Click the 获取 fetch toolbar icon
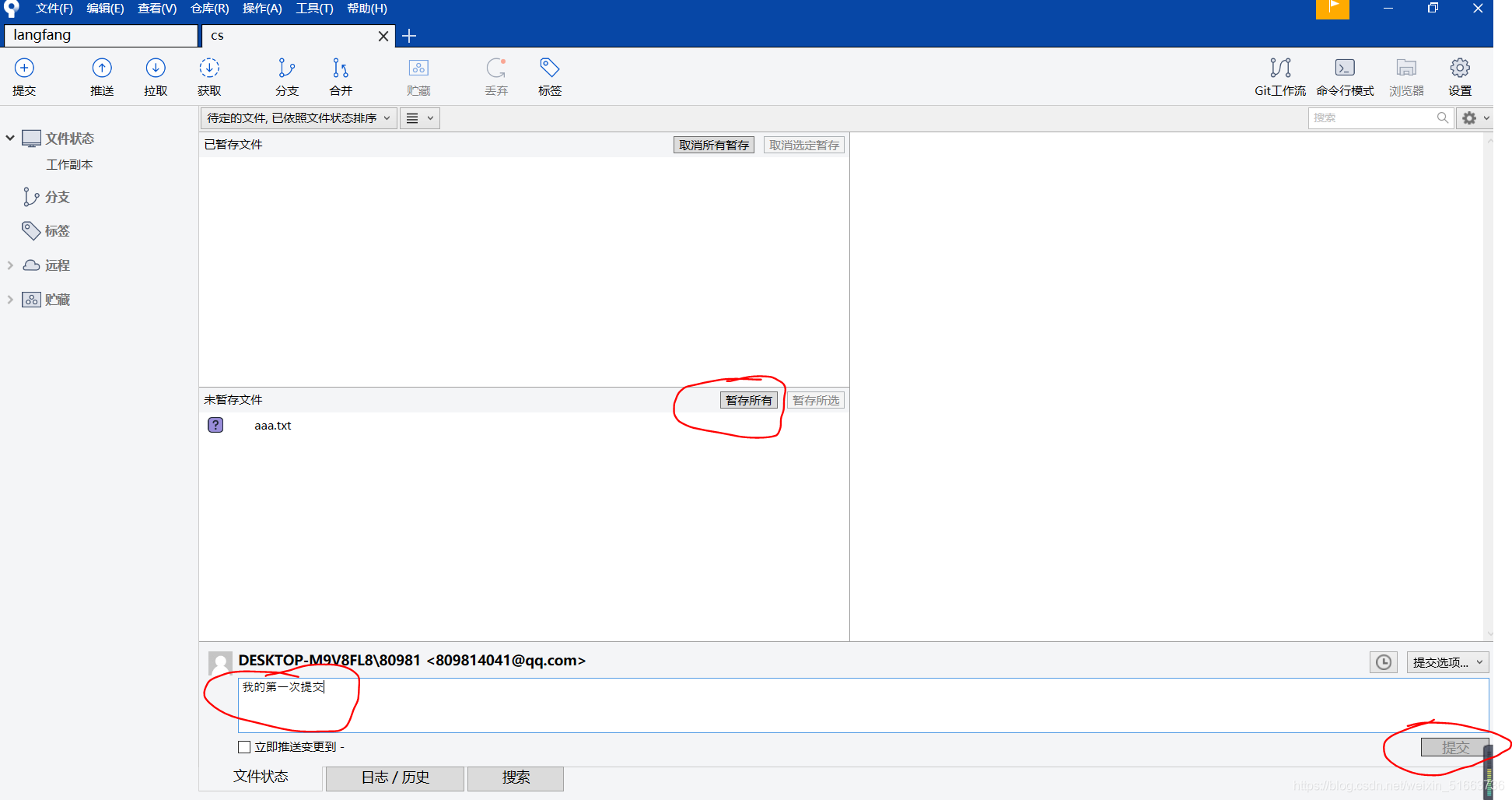The width and height of the screenshot is (1512, 800). click(209, 76)
